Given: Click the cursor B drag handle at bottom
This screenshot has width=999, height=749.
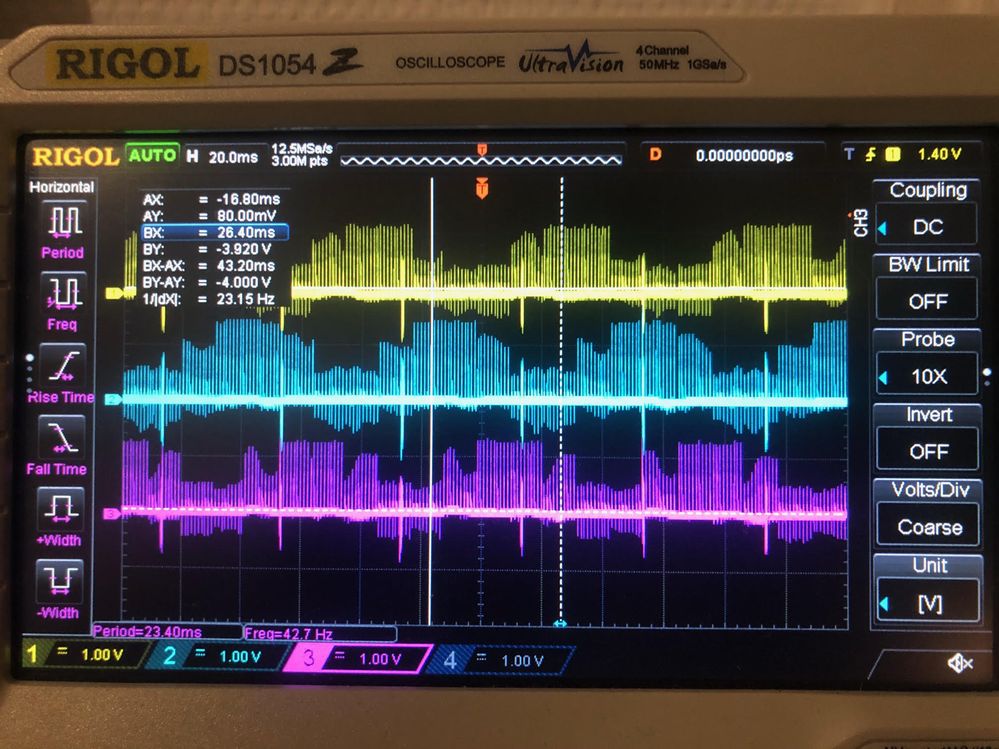Looking at the screenshot, I should click(x=560, y=623).
